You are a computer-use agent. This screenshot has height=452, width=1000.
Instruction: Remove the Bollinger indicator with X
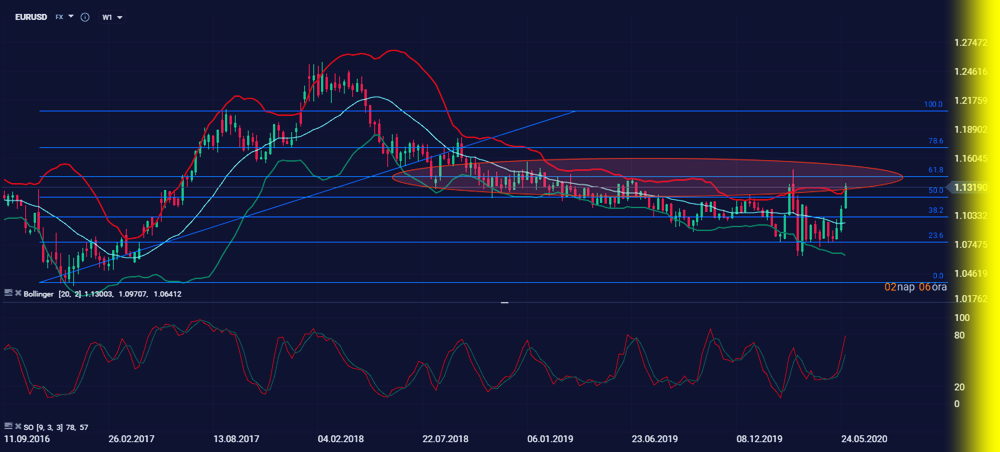[16, 294]
